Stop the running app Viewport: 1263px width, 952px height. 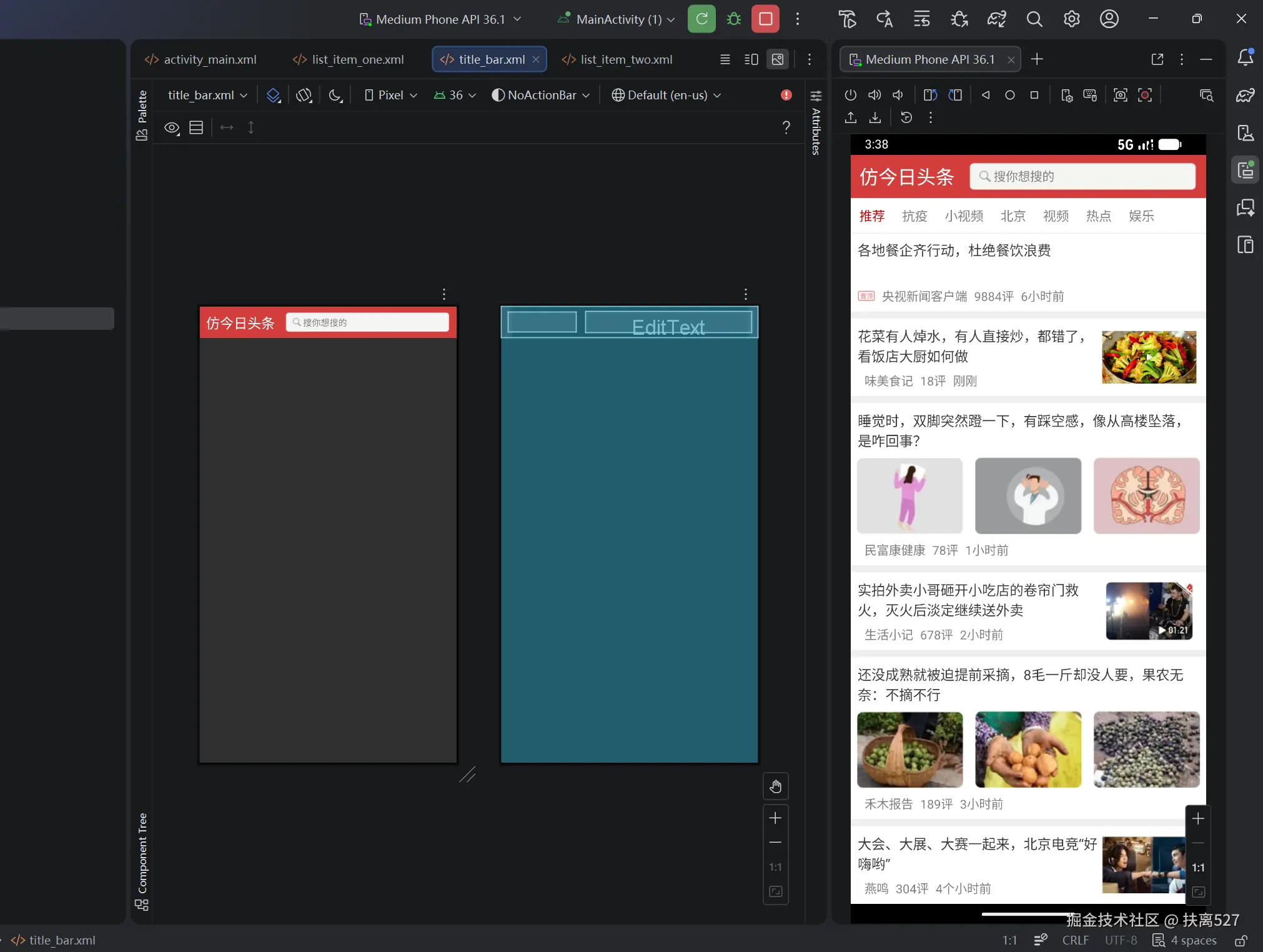pyautogui.click(x=765, y=19)
